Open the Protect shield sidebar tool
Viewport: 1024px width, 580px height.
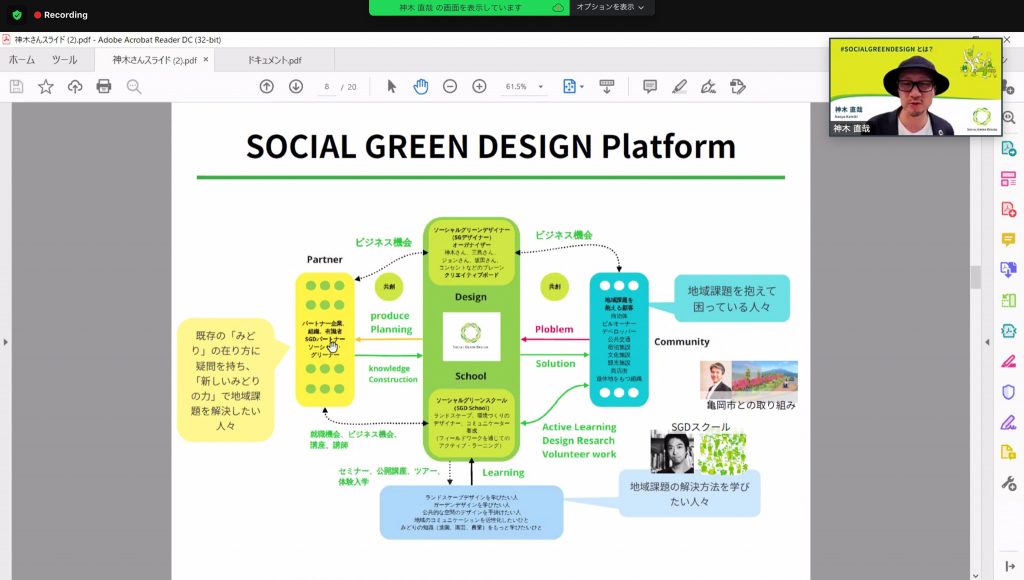[1008, 392]
